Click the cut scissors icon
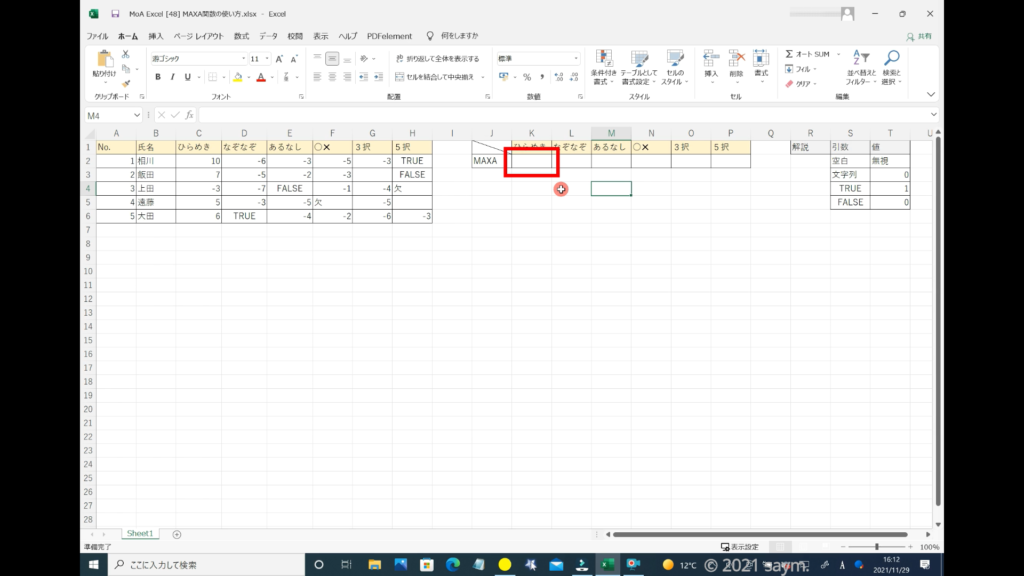The image size is (1024, 576). click(127, 54)
